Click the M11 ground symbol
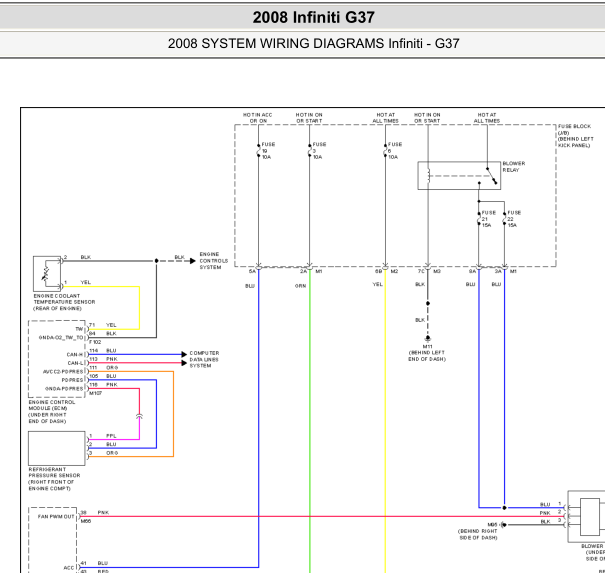605x573 pixels. [428, 339]
